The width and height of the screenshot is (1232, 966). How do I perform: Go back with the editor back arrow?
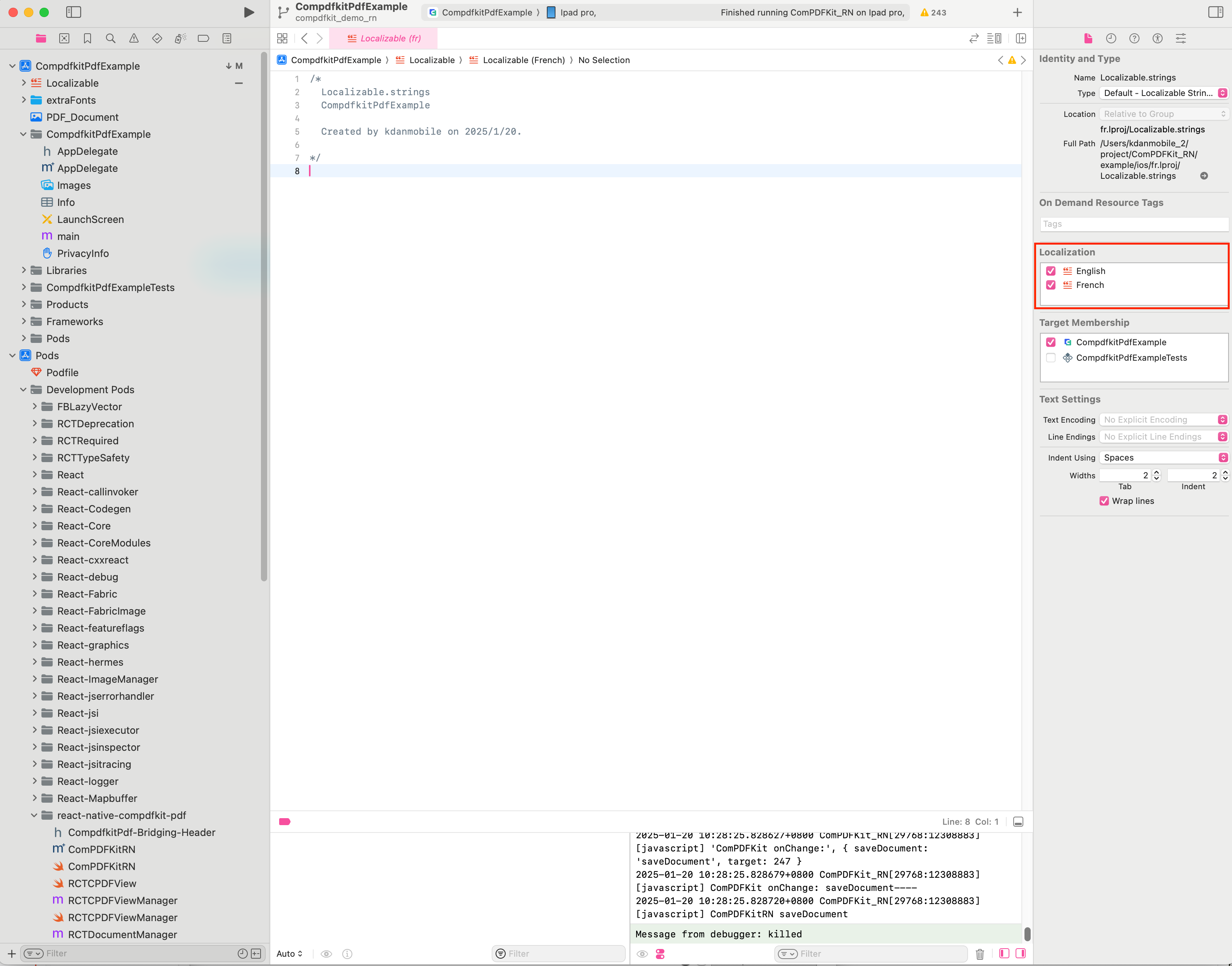pos(304,38)
